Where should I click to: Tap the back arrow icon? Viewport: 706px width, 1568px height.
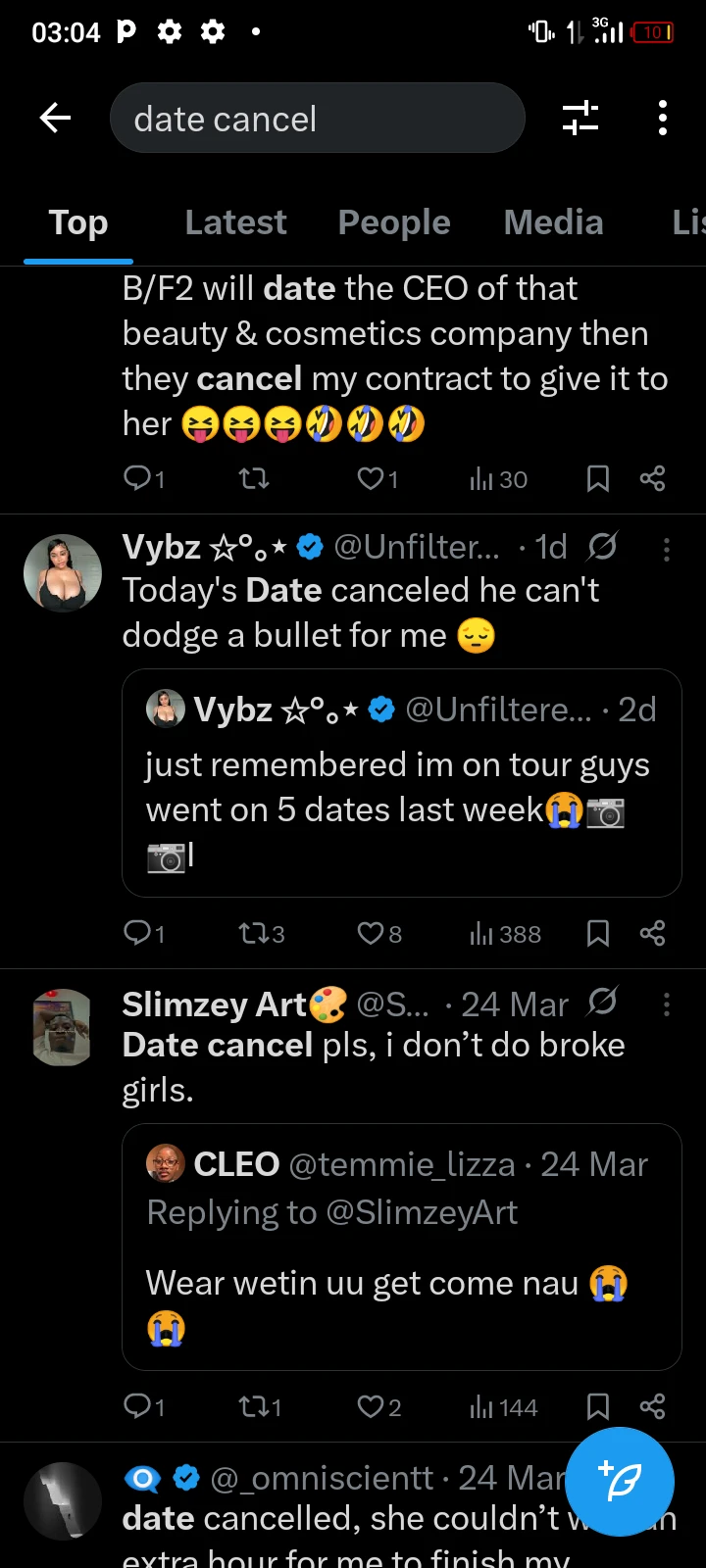coord(56,119)
